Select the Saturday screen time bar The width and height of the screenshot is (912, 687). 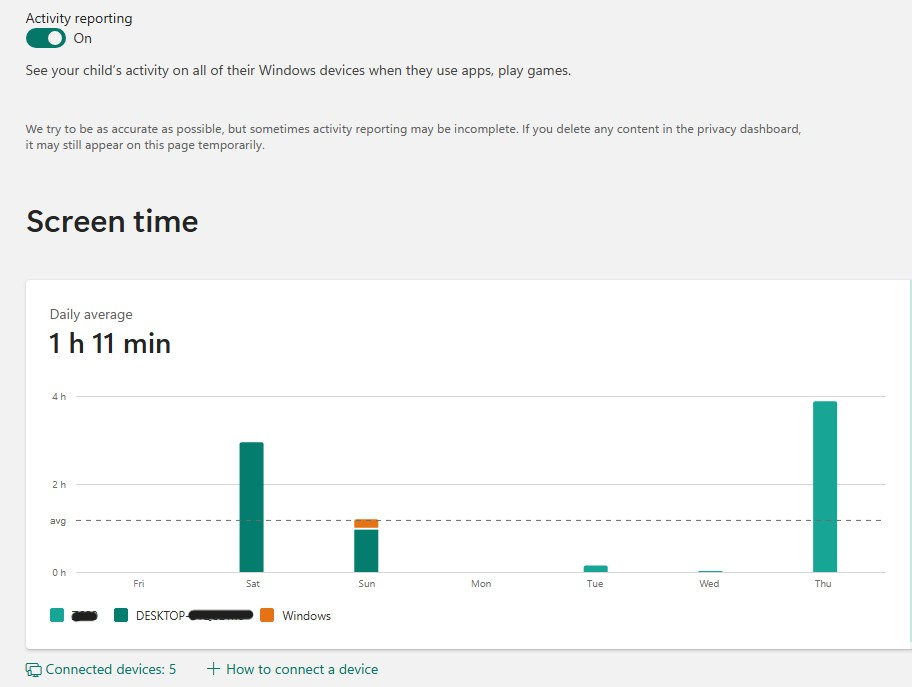(251, 507)
